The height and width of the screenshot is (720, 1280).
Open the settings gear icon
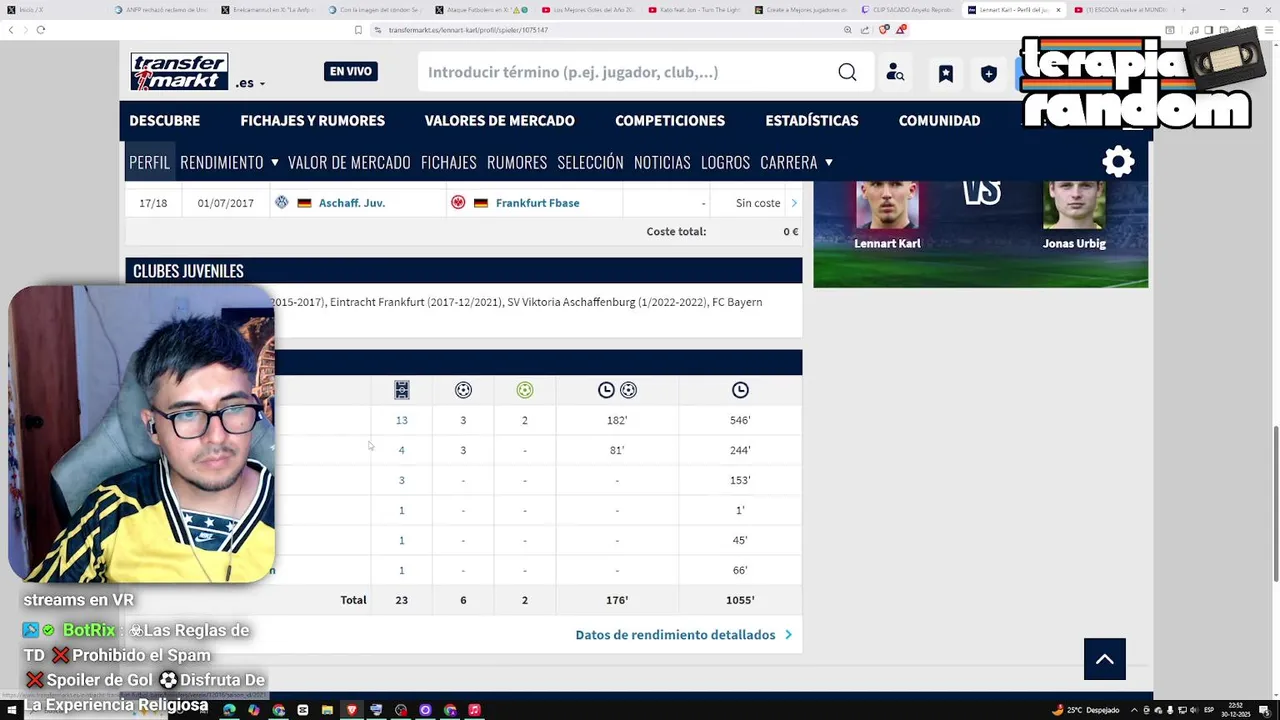click(x=1118, y=162)
